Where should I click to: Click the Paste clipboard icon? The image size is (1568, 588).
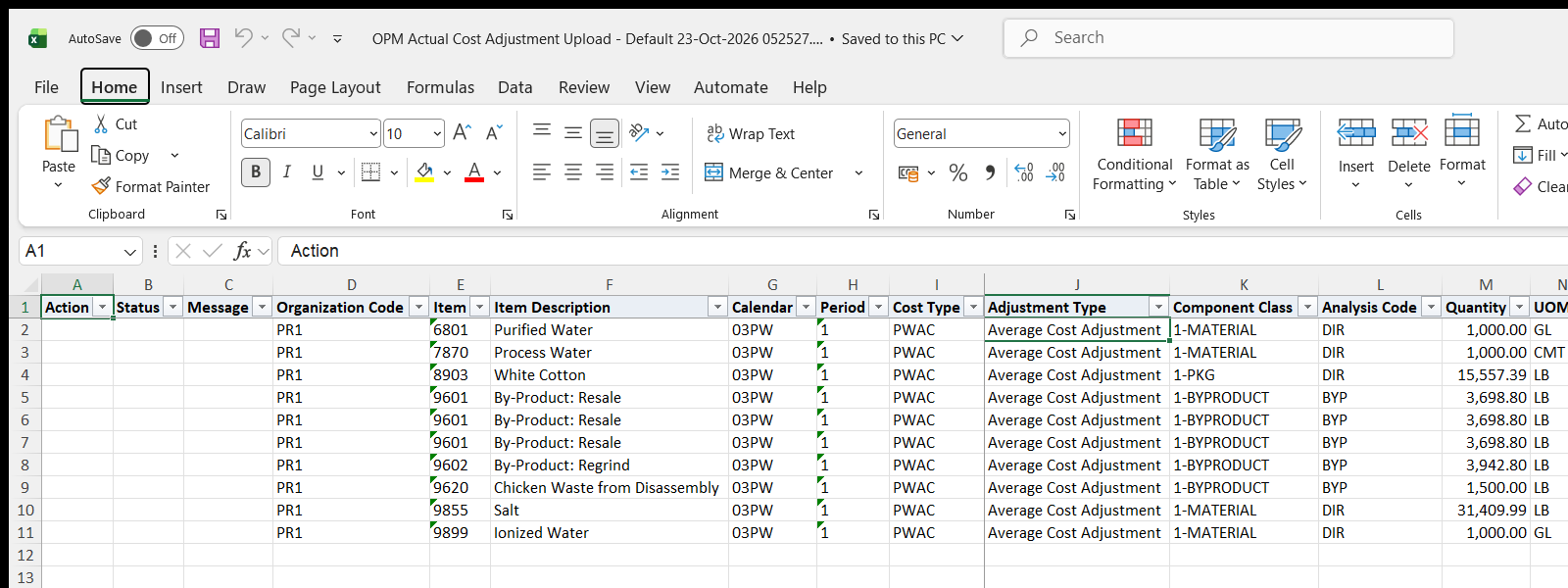[x=59, y=134]
